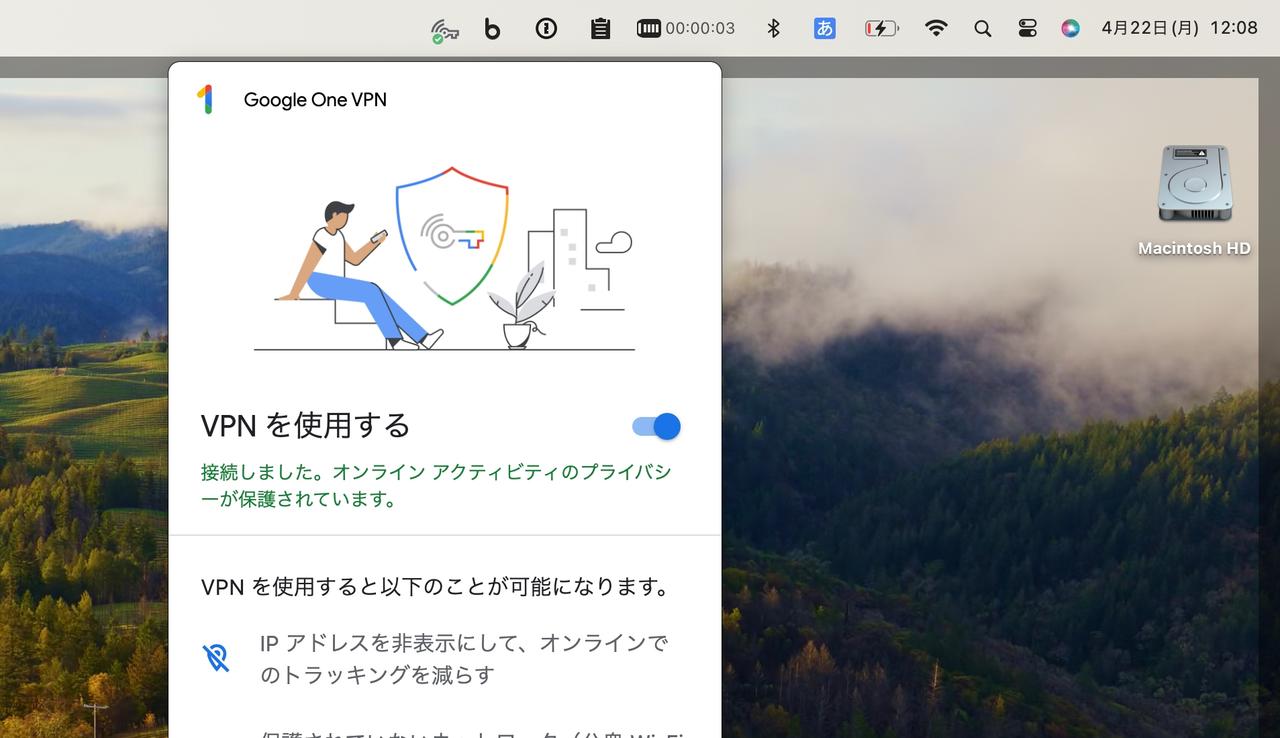
Task: Open the bold 'b' menu bar app icon
Action: click(x=492, y=29)
